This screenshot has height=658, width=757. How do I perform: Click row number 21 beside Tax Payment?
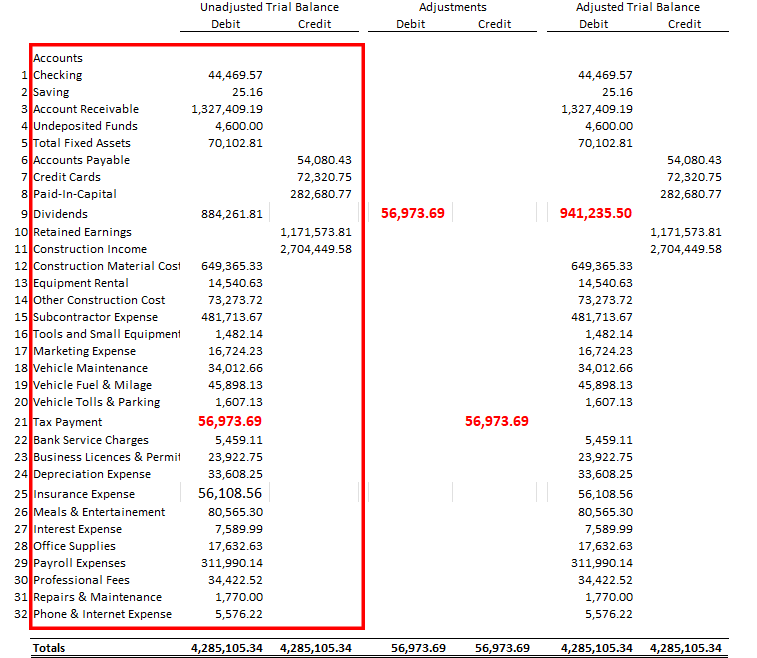point(21,422)
